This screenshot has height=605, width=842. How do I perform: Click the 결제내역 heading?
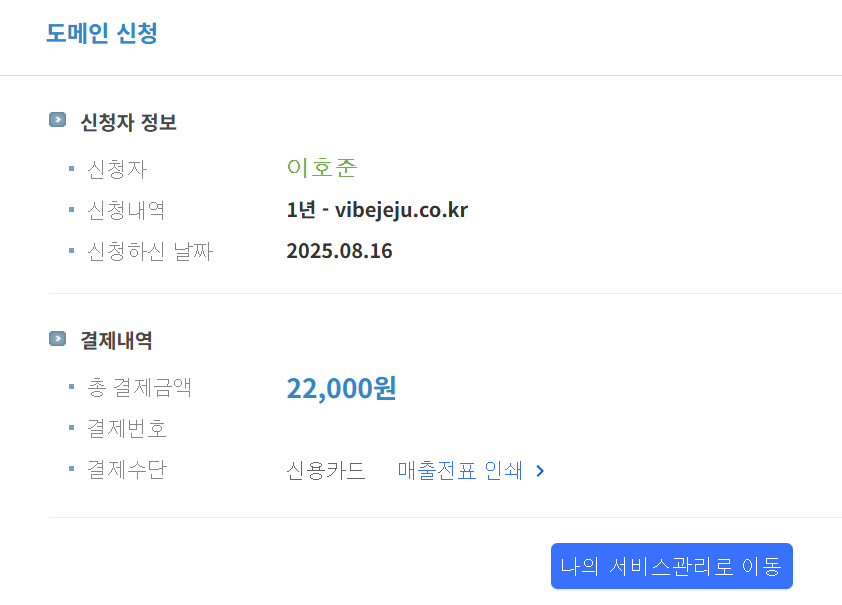[x=117, y=340]
